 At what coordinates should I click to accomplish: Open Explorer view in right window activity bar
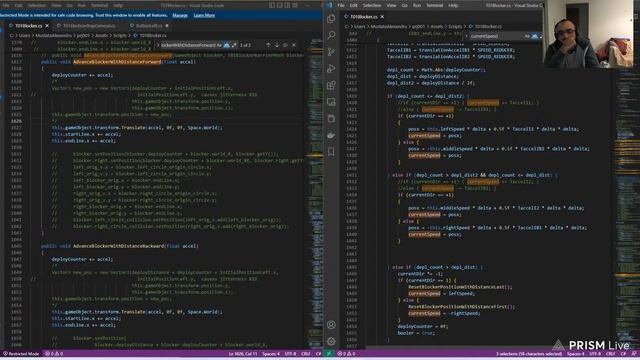(x=331, y=19)
